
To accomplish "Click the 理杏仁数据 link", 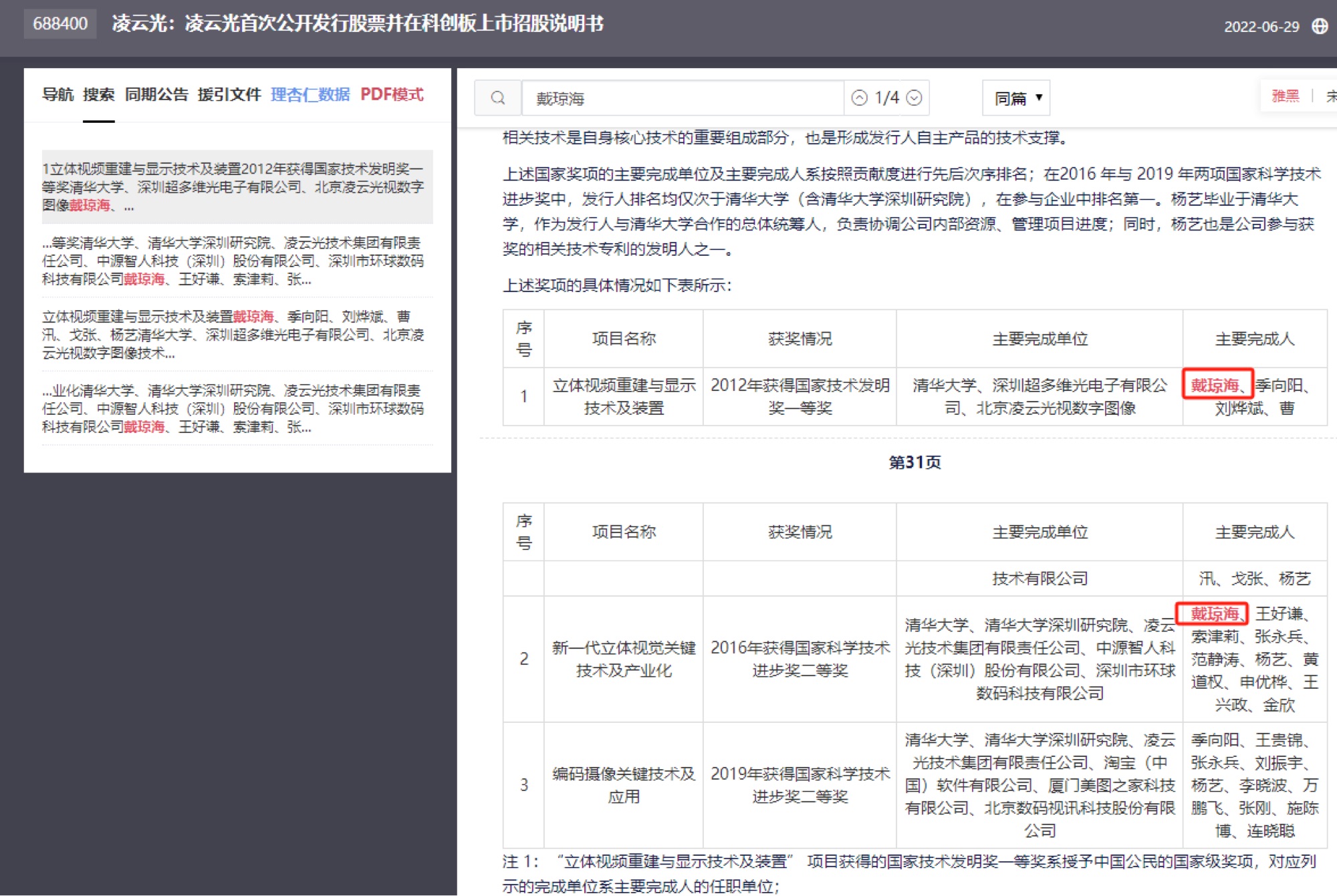I will (x=310, y=95).
